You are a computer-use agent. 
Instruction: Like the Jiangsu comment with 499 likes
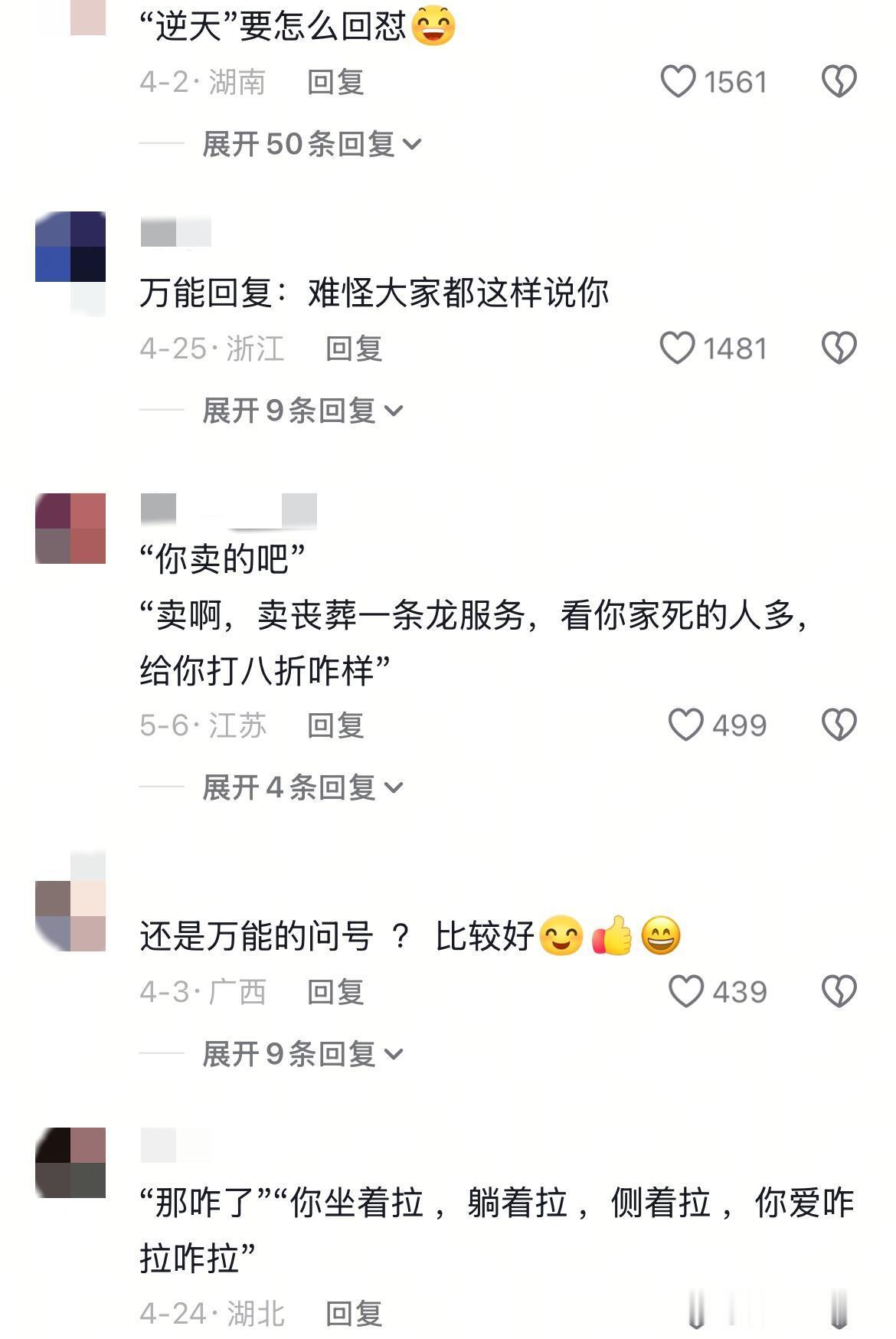click(x=686, y=725)
